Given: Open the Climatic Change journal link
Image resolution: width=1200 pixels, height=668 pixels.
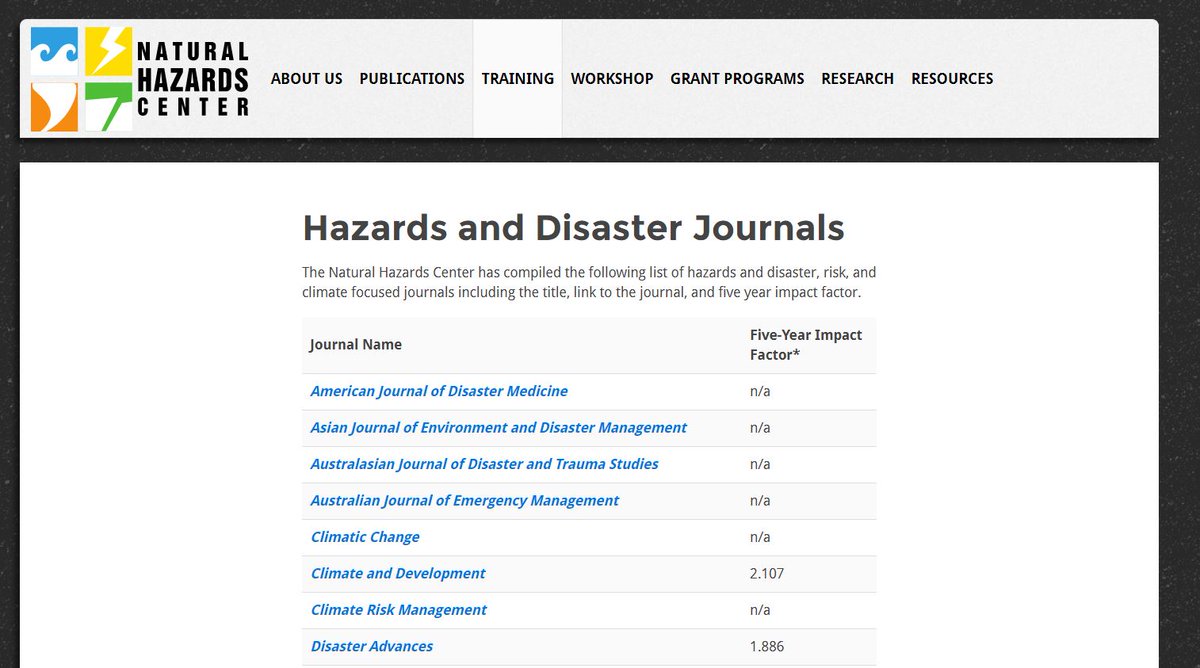Looking at the screenshot, I should (x=364, y=537).
